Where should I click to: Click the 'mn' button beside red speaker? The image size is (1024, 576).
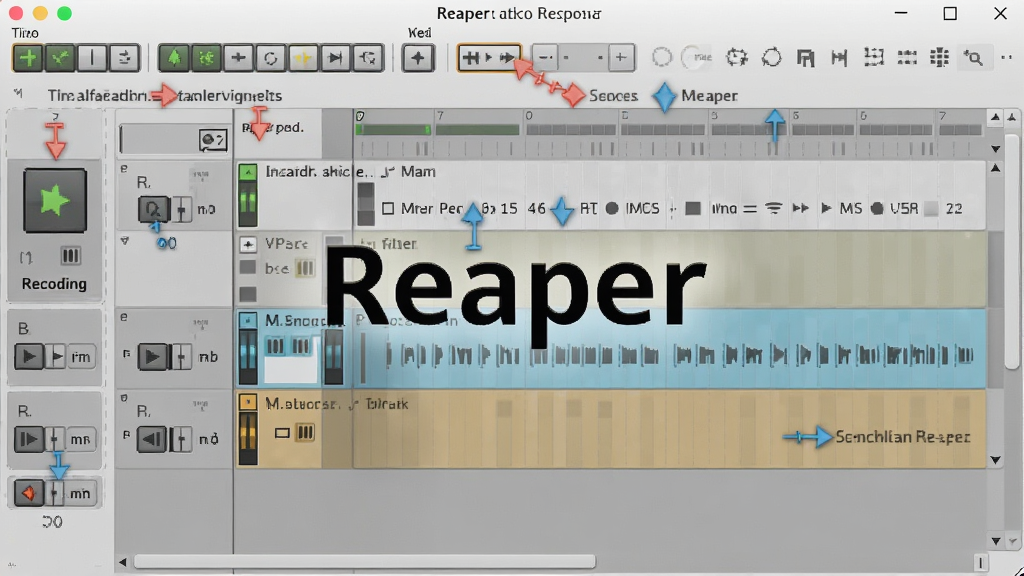tap(80, 493)
